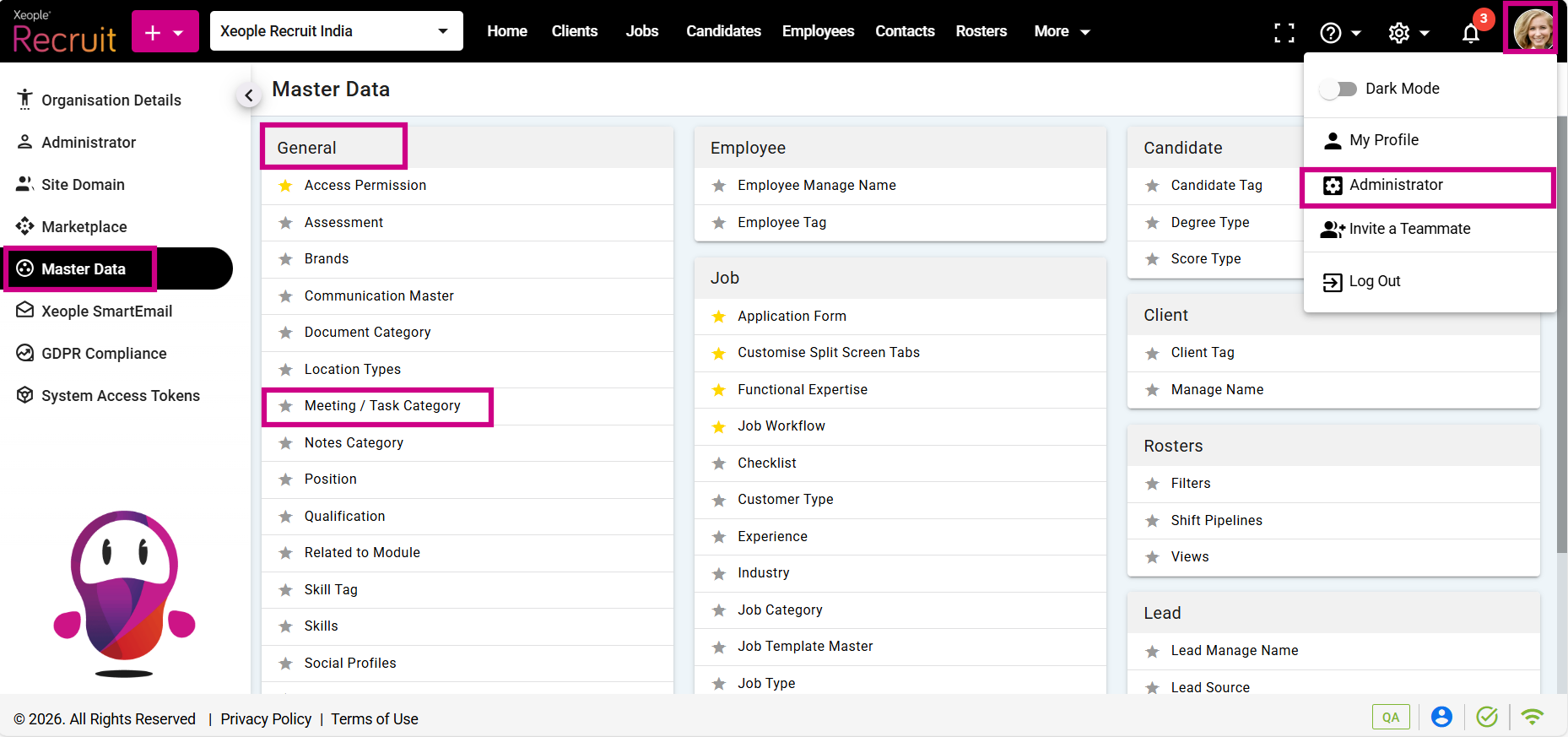Click the Wi-Fi connectivity status icon
This screenshot has width=1568, height=737.
click(1532, 717)
